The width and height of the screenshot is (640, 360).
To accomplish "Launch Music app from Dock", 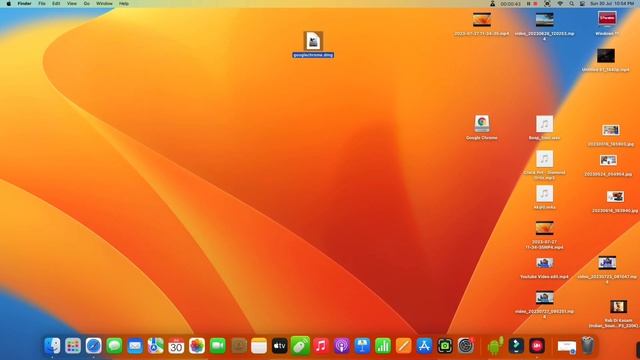I will (x=321, y=346).
